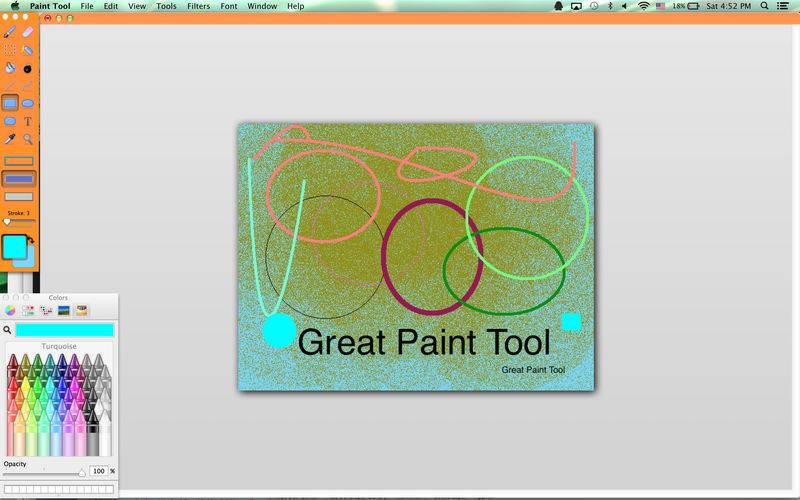This screenshot has height=500, width=800.
Task: Open the Filters menu
Action: (x=198, y=6)
